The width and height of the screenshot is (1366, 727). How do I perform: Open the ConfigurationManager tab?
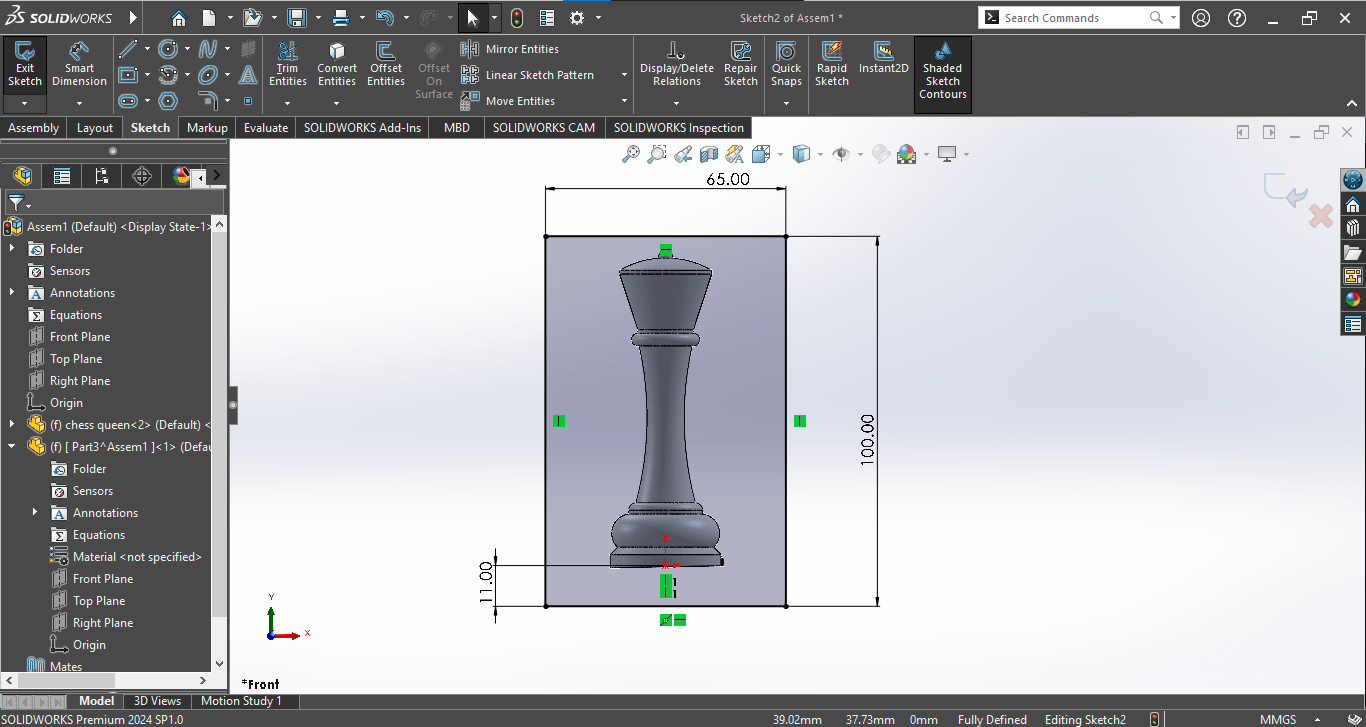(x=101, y=176)
